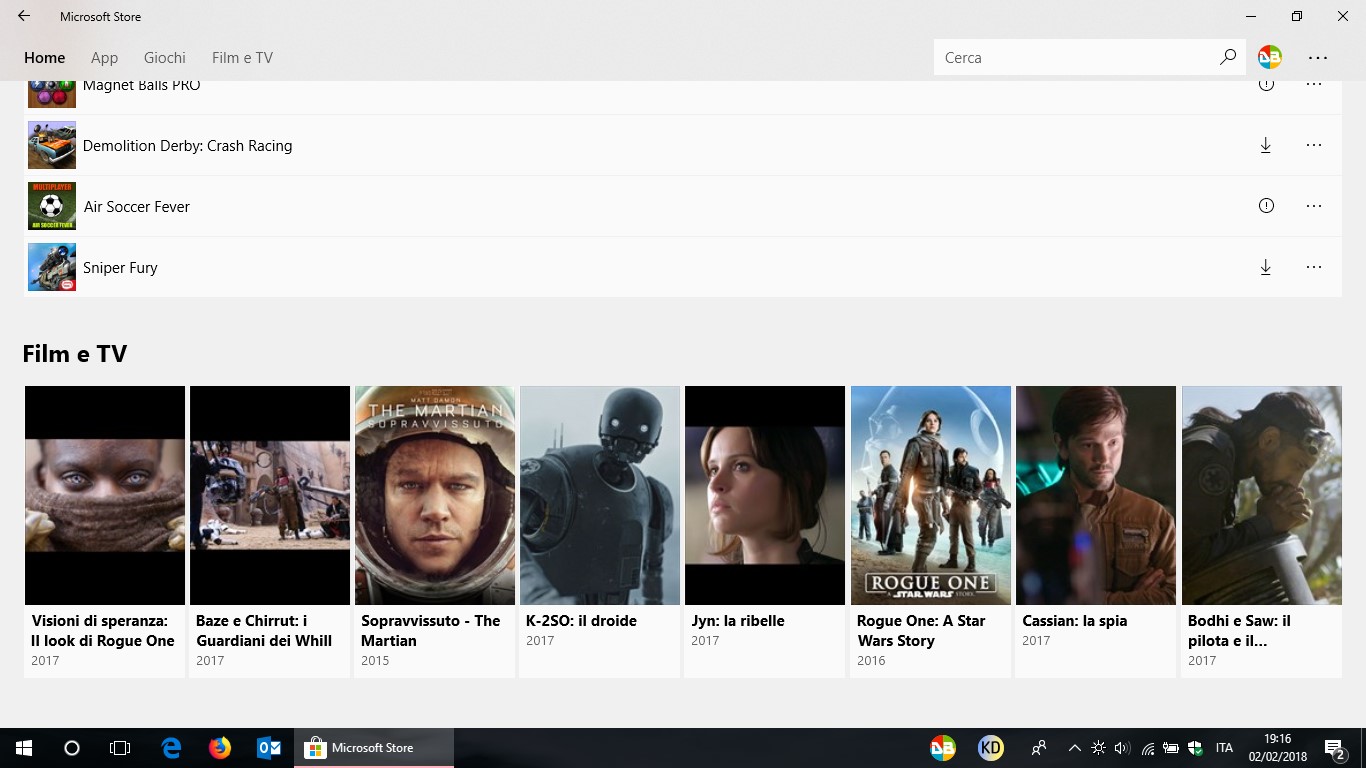
Task: Open Cortana search circle on taskbar
Action: [x=72, y=748]
